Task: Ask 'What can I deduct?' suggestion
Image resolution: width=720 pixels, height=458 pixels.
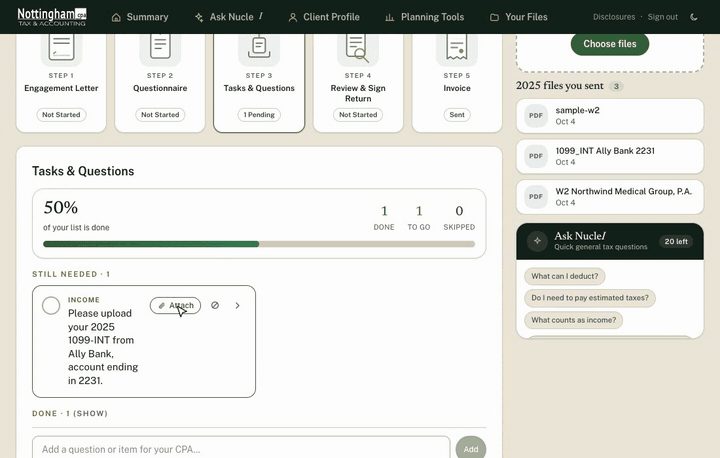Action: (565, 277)
